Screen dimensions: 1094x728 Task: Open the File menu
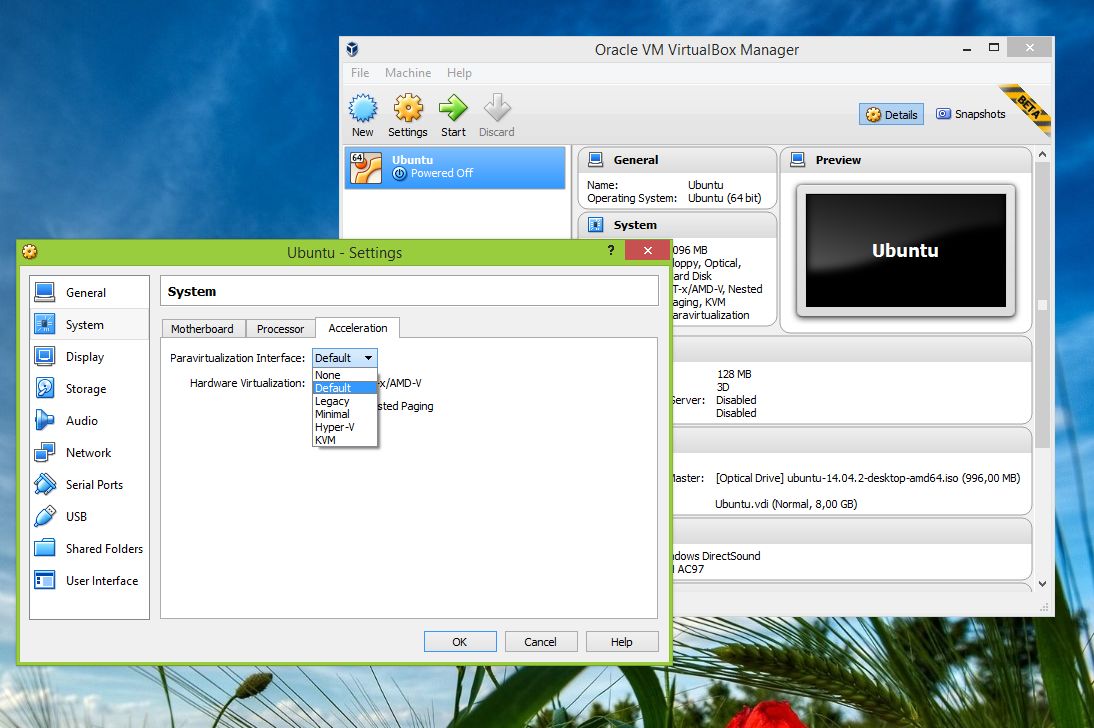point(360,73)
